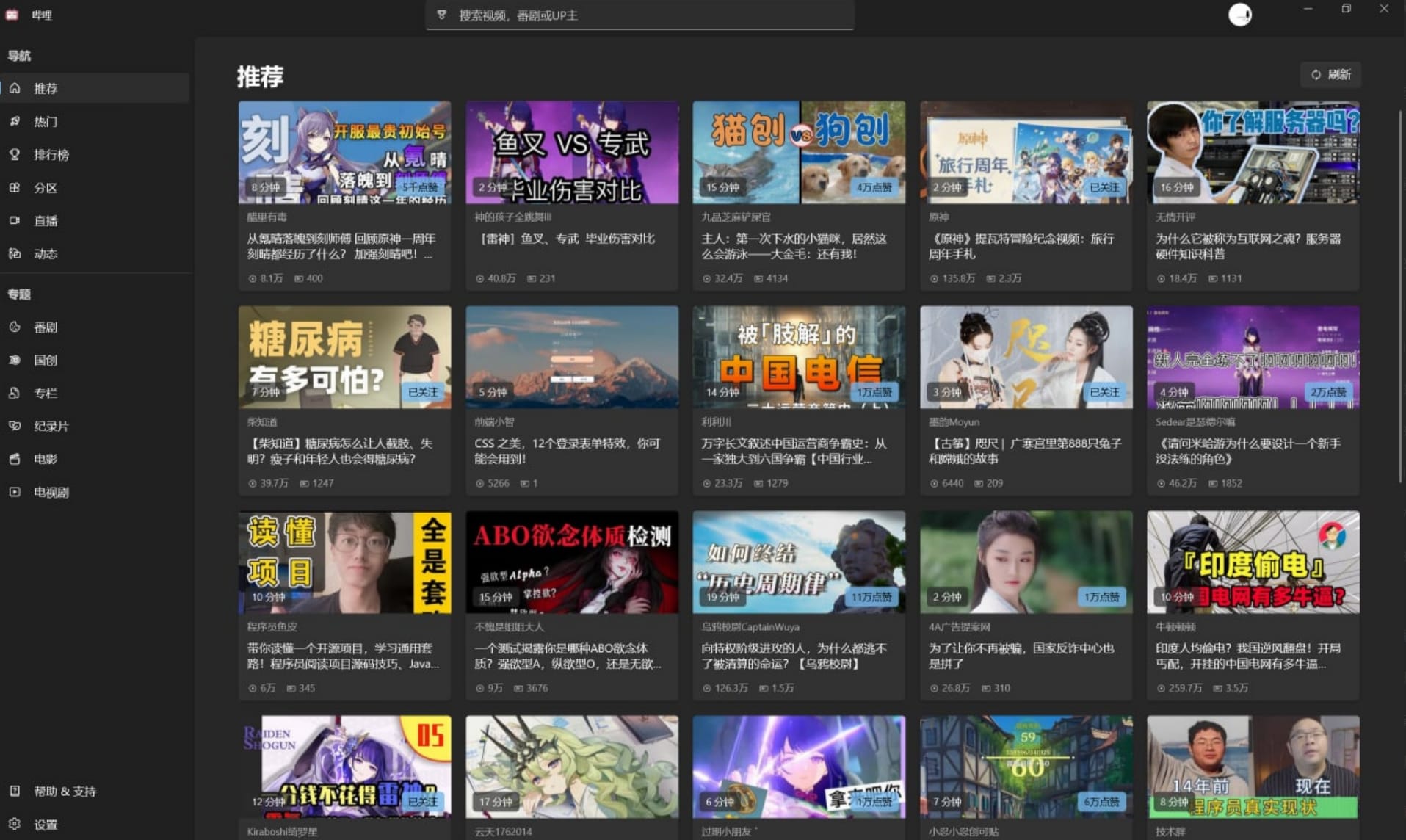1406x840 pixels.
Task: Open 设置 at sidebar bottom
Action: click(95, 824)
